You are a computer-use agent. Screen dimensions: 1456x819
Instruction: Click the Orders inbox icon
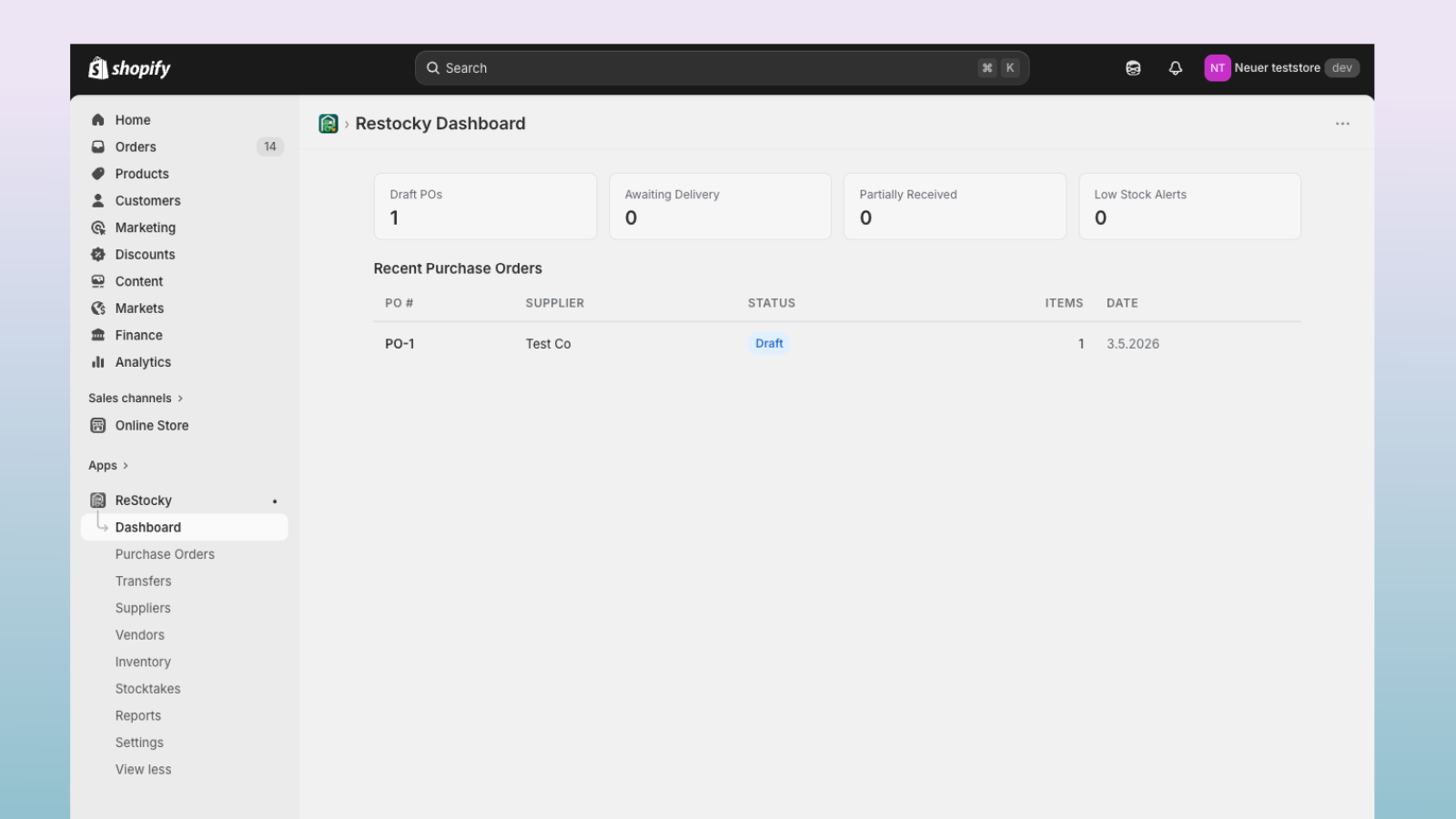pyautogui.click(x=98, y=147)
